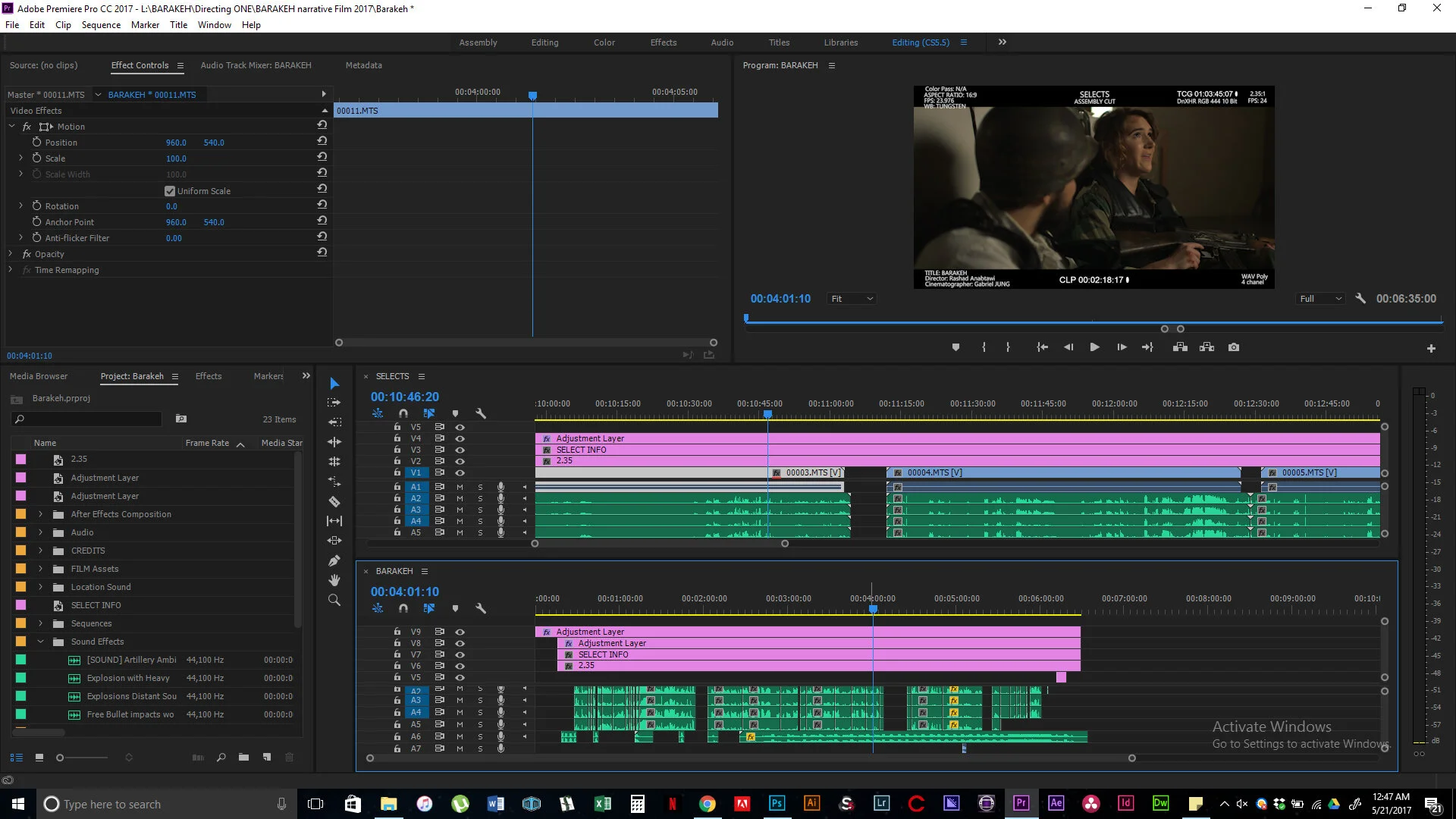Click the Export Frame camera icon

[x=1234, y=347]
